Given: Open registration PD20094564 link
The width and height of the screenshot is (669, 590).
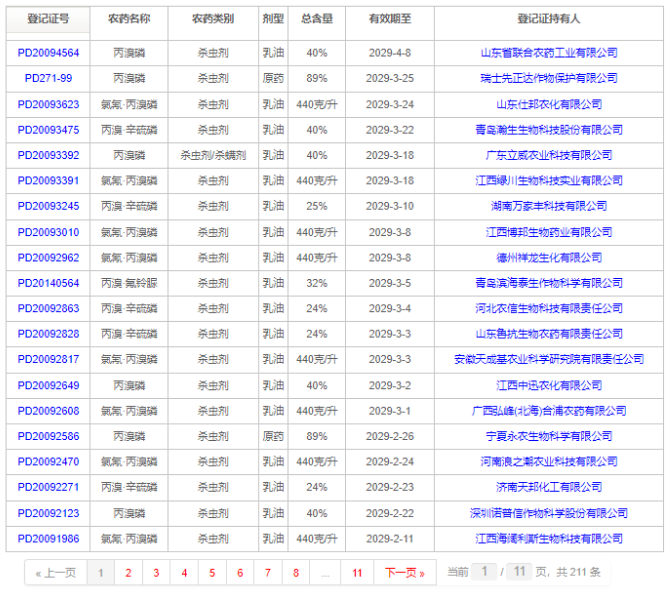Looking at the screenshot, I should coord(48,53).
